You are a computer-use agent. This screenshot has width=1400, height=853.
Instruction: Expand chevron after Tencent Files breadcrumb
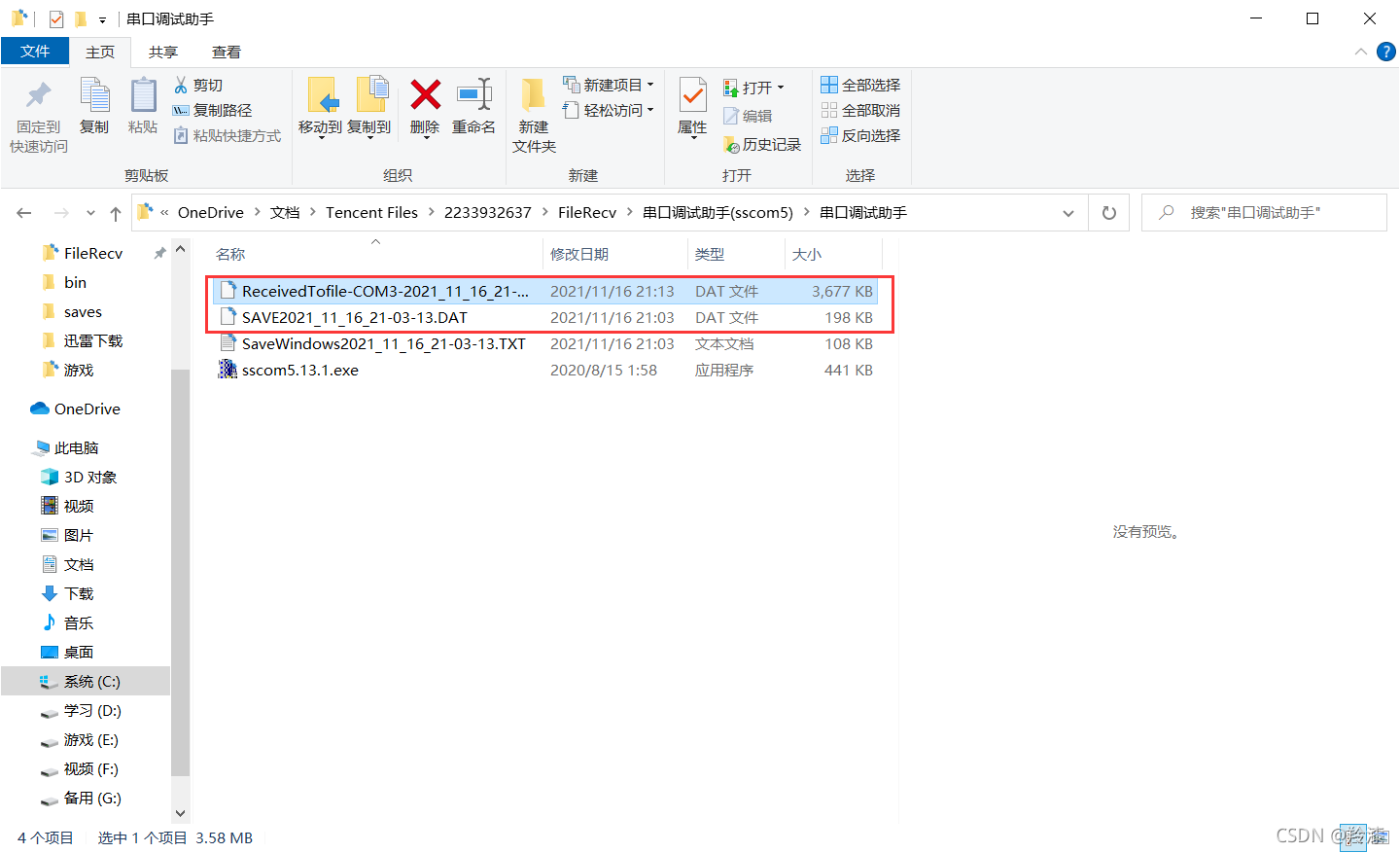tap(431, 212)
